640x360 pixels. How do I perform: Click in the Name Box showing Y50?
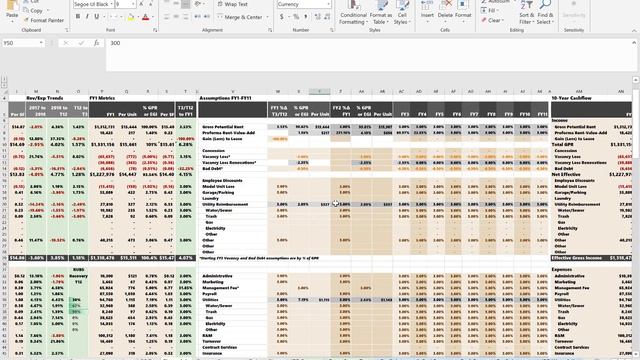[20, 43]
